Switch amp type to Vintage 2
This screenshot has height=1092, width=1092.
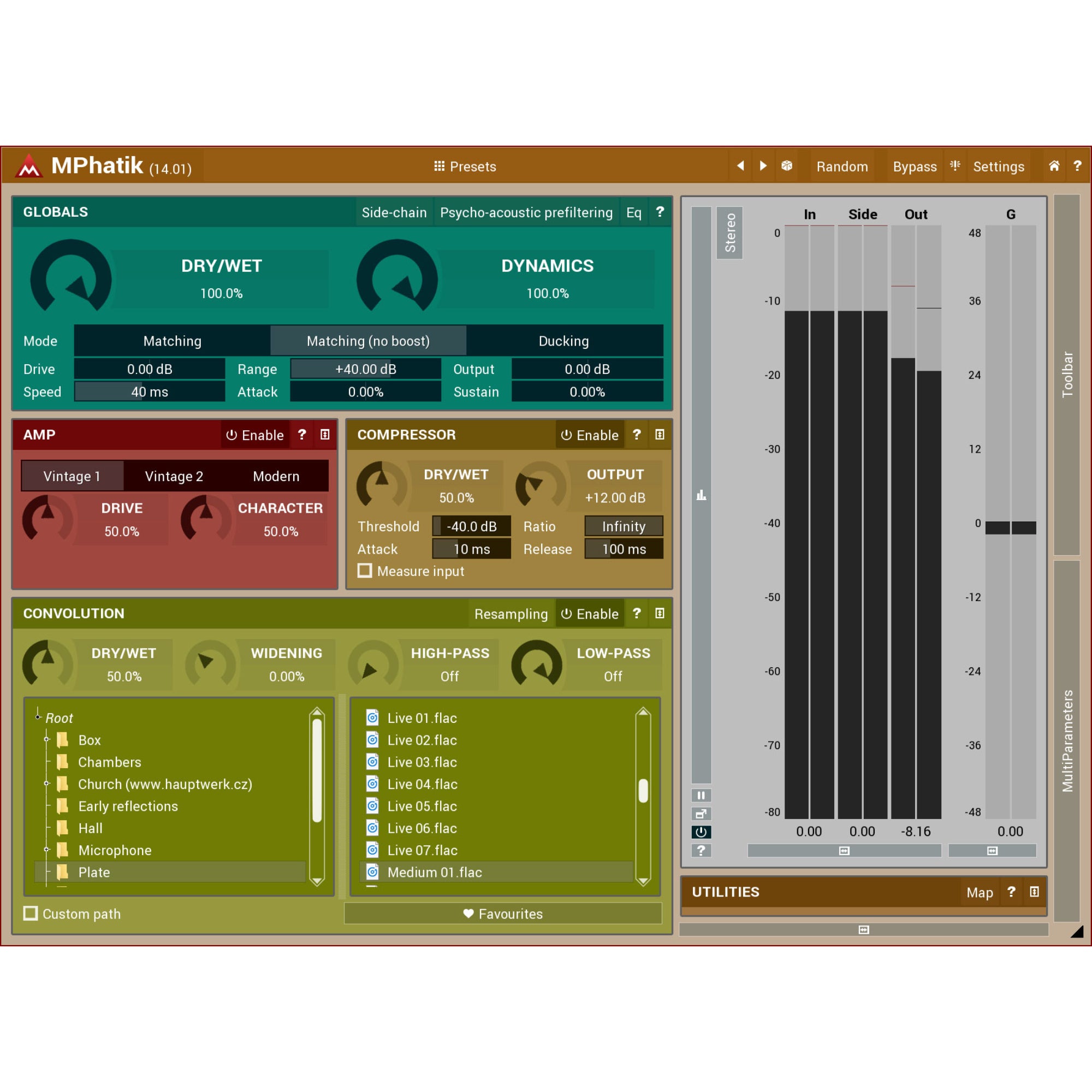[x=174, y=476]
